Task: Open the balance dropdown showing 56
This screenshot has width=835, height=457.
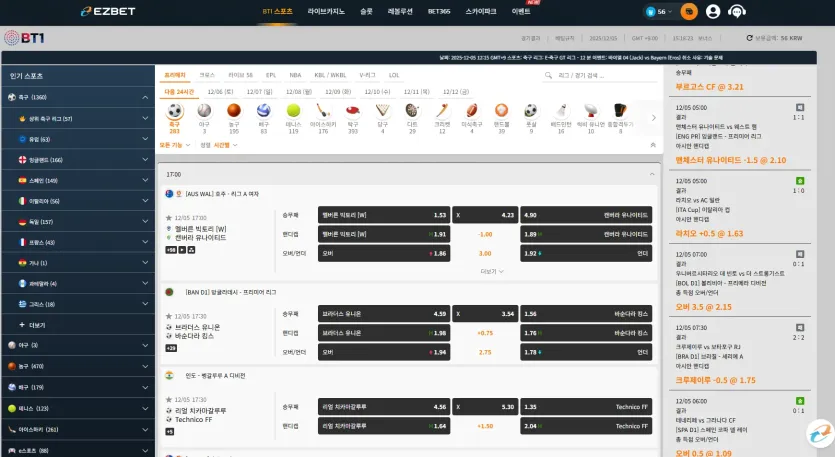Action: pyautogui.click(x=659, y=12)
